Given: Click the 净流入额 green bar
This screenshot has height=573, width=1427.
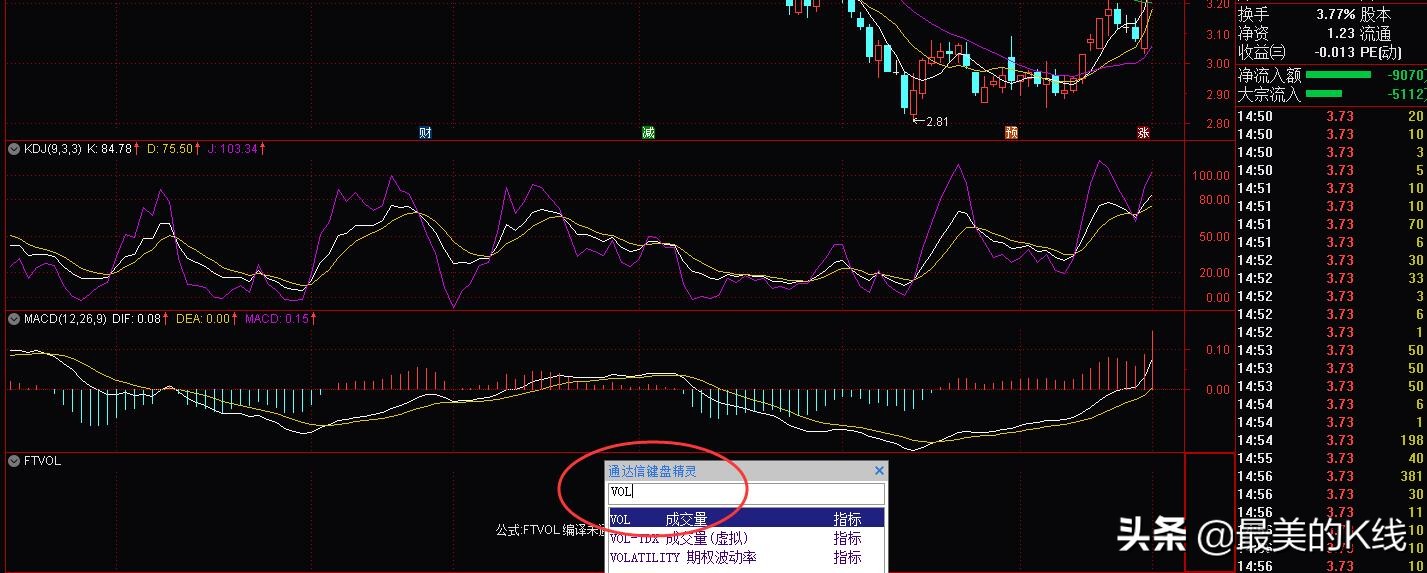Looking at the screenshot, I should [x=1338, y=75].
